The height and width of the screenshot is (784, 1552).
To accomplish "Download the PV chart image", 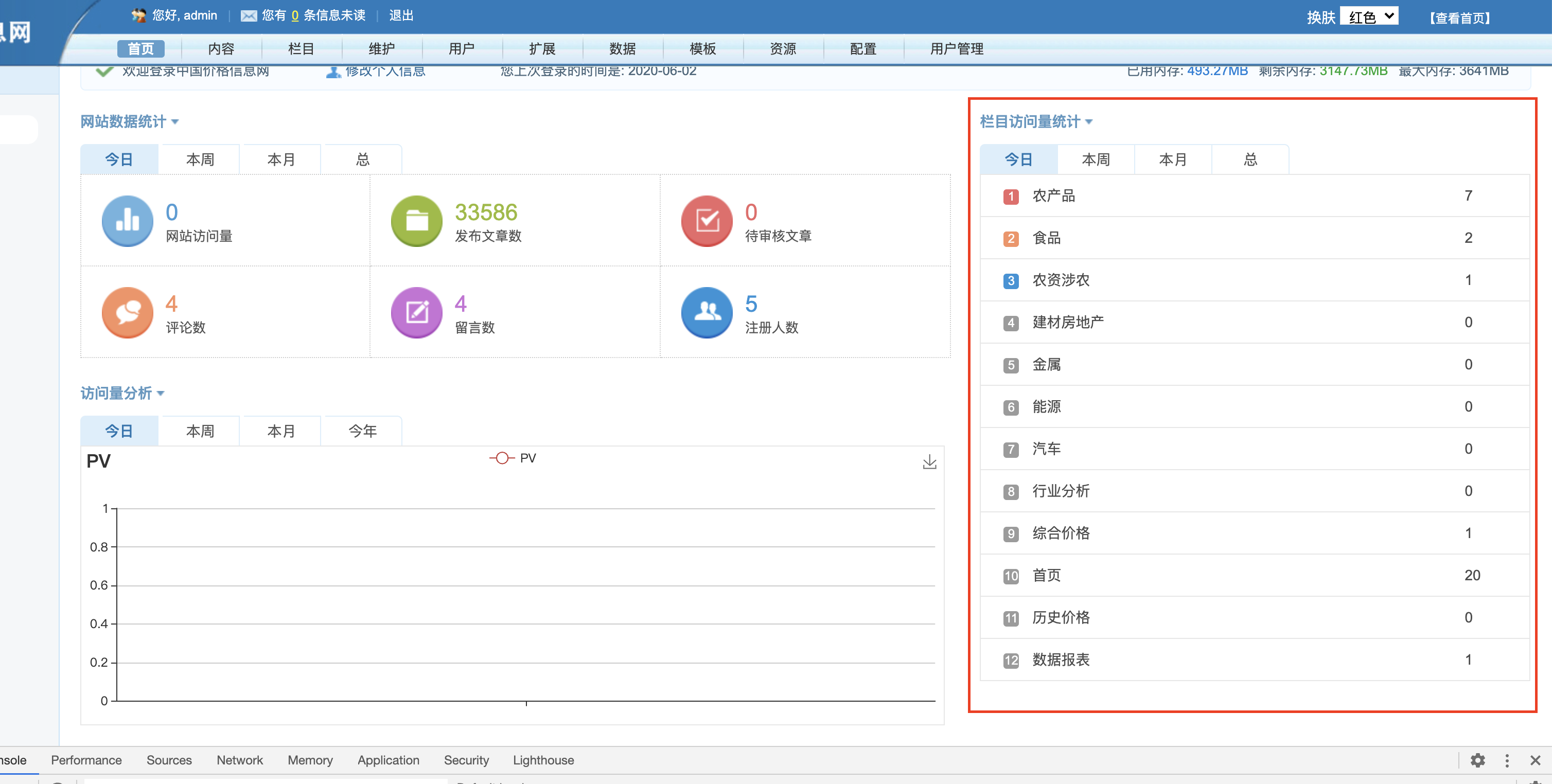I will tap(929, 462).
